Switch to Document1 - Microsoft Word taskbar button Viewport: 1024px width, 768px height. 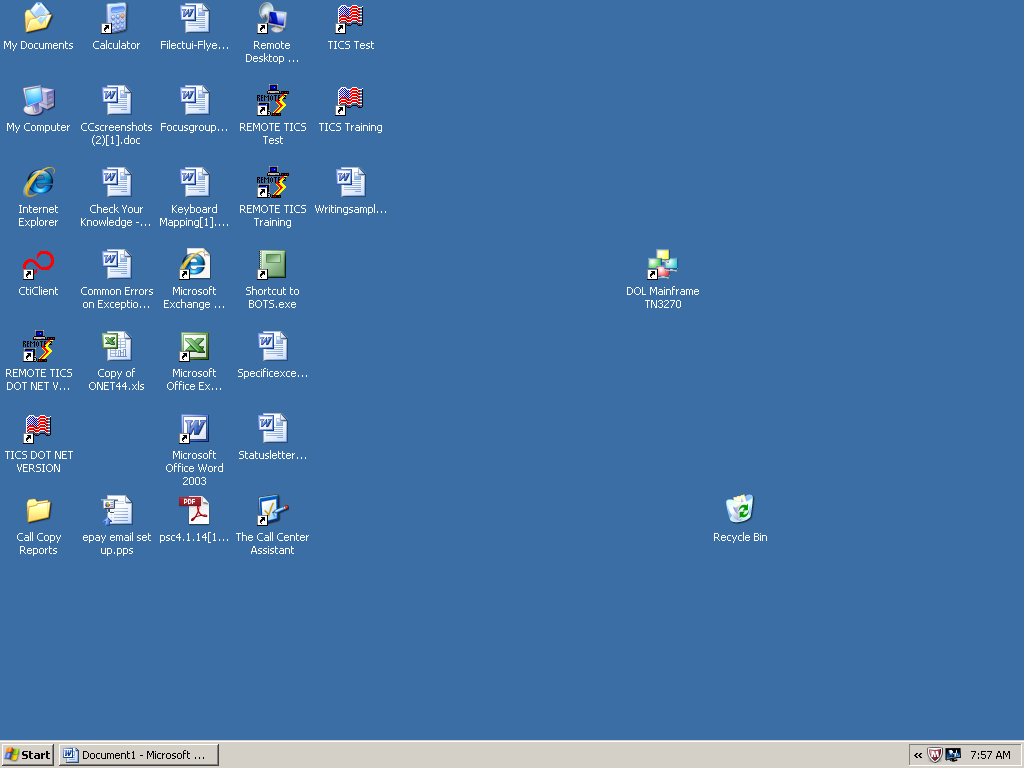tap(138, 755)
